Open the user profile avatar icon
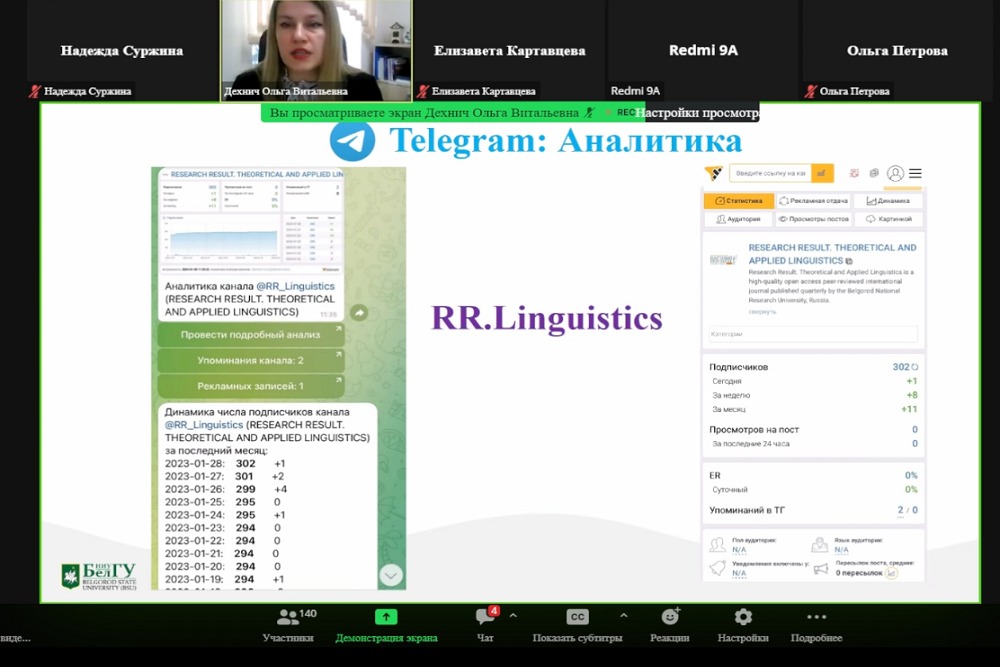This screenshot has height=667, width=1000. [895, 173]
